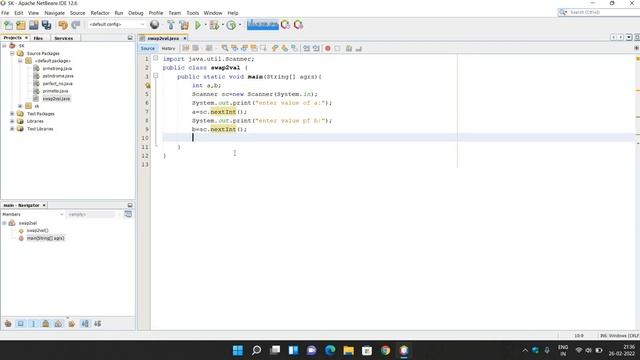Select palindrome.java in project tree
This screenshot has height=360, width=640.
58,76
